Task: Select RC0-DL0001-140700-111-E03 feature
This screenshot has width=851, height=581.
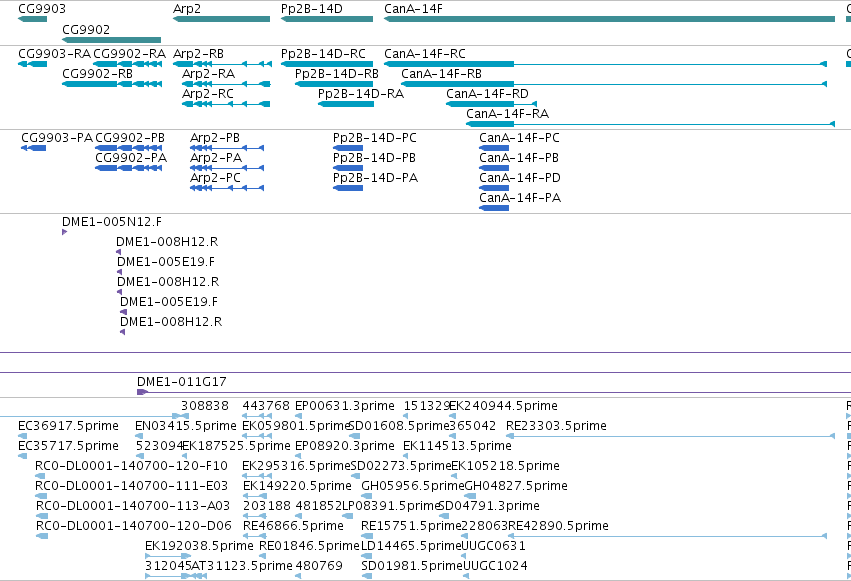Action: click(x=41, y=496)
